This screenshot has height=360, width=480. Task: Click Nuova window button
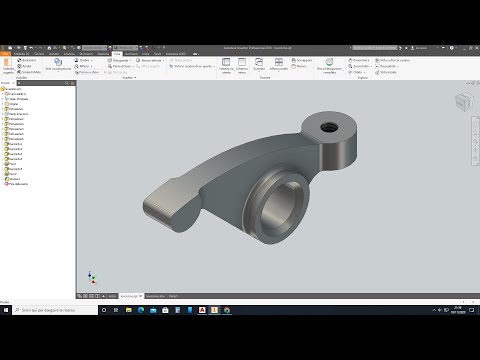[299, 66]
